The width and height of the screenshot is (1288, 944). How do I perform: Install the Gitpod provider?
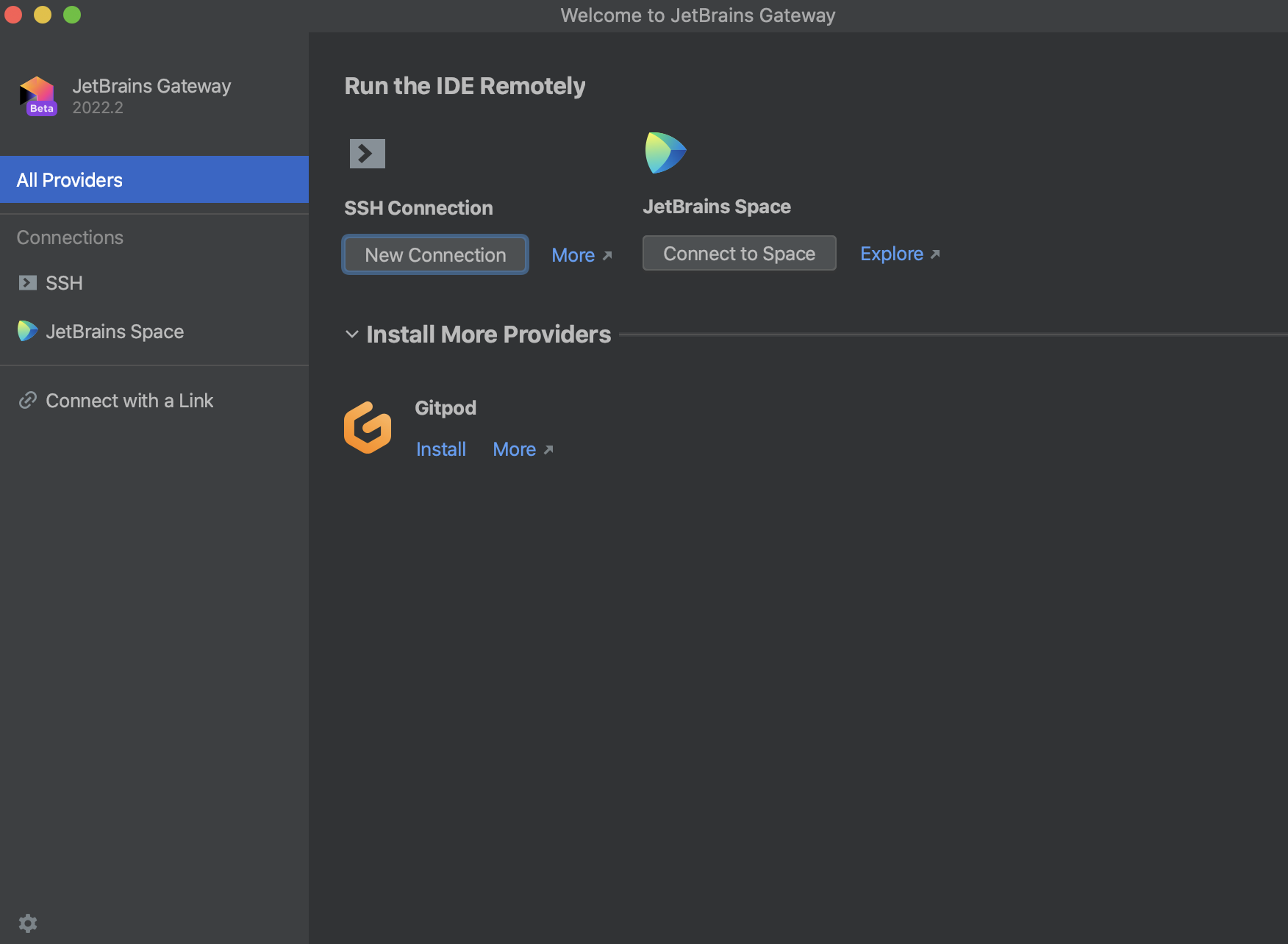tap(441, 449)
